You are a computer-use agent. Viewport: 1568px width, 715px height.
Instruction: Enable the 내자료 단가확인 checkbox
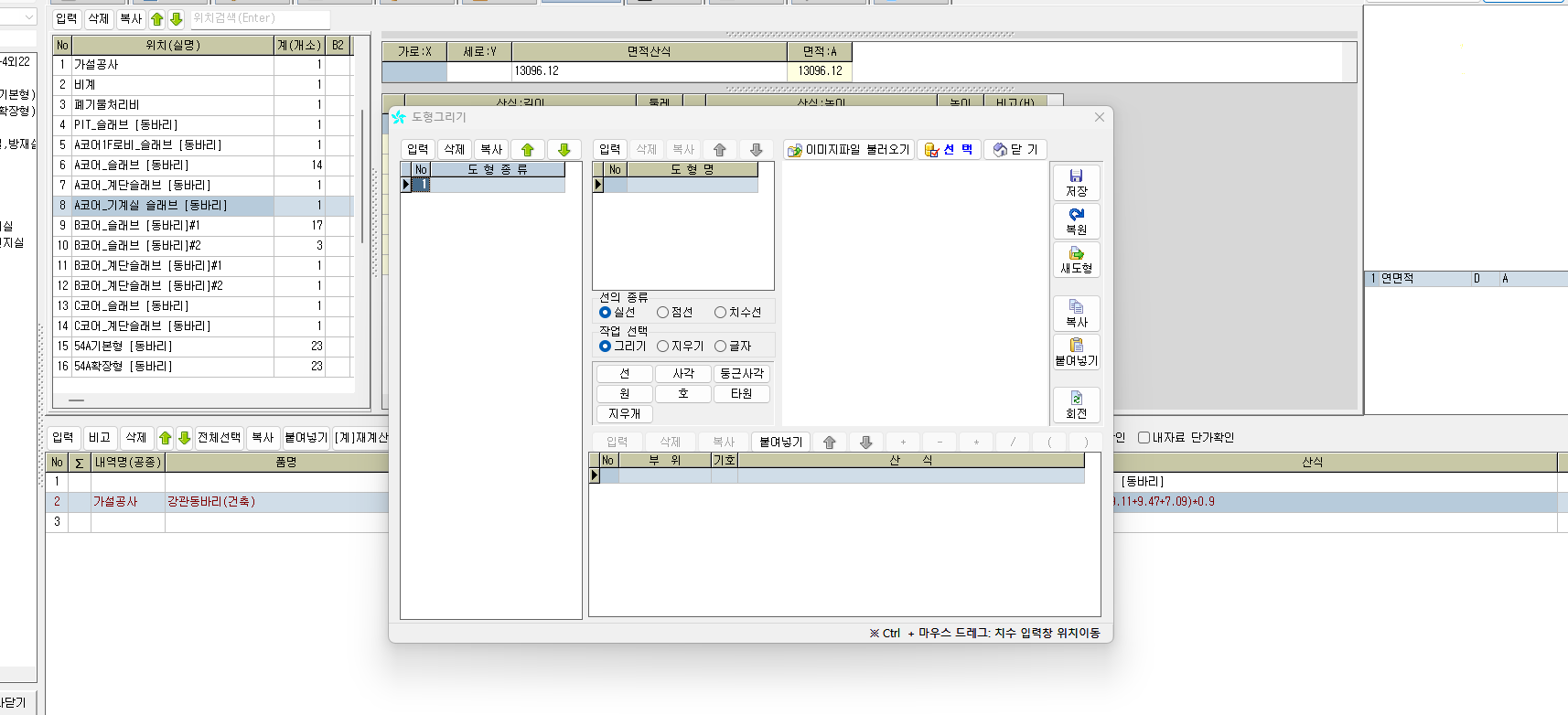tap(1144, 438)
